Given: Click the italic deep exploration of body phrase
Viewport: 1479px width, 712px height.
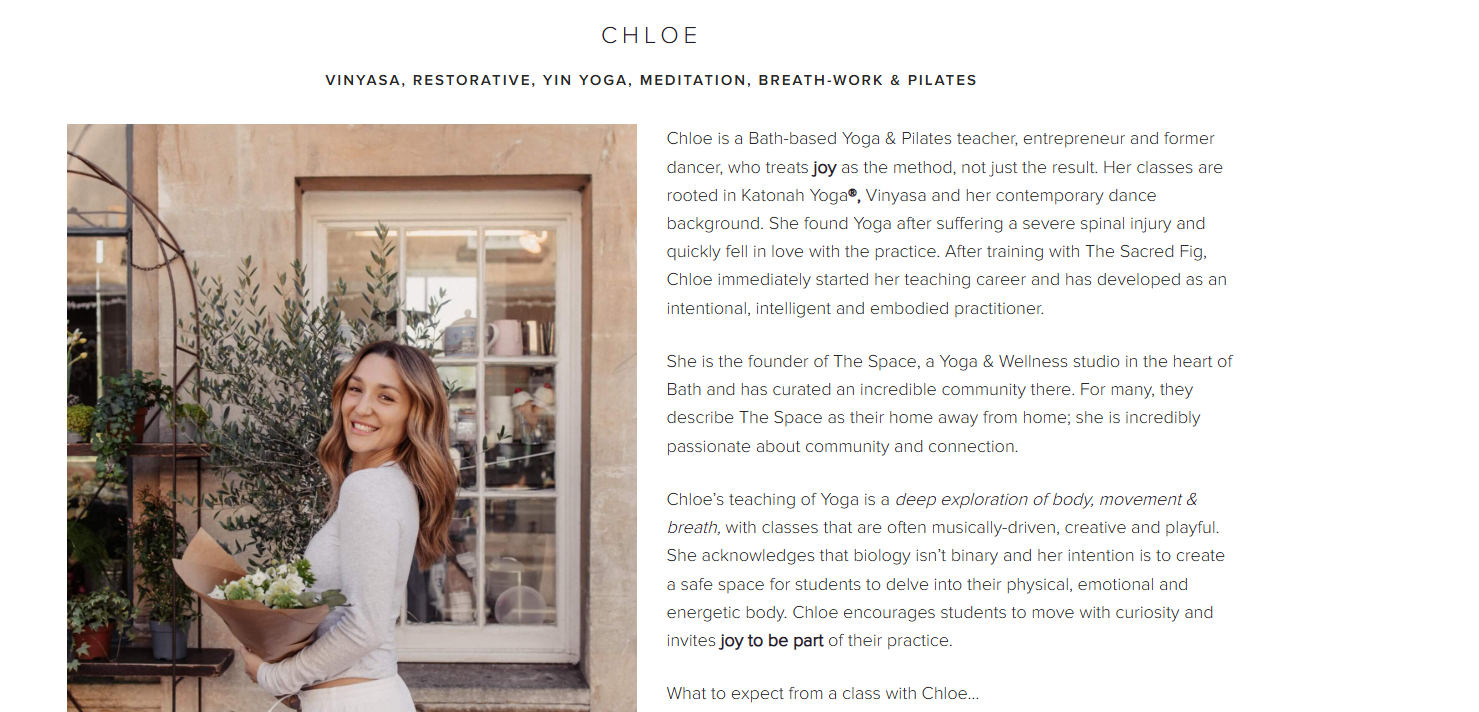Looking at the screenshot, I should pos(1045,499).
